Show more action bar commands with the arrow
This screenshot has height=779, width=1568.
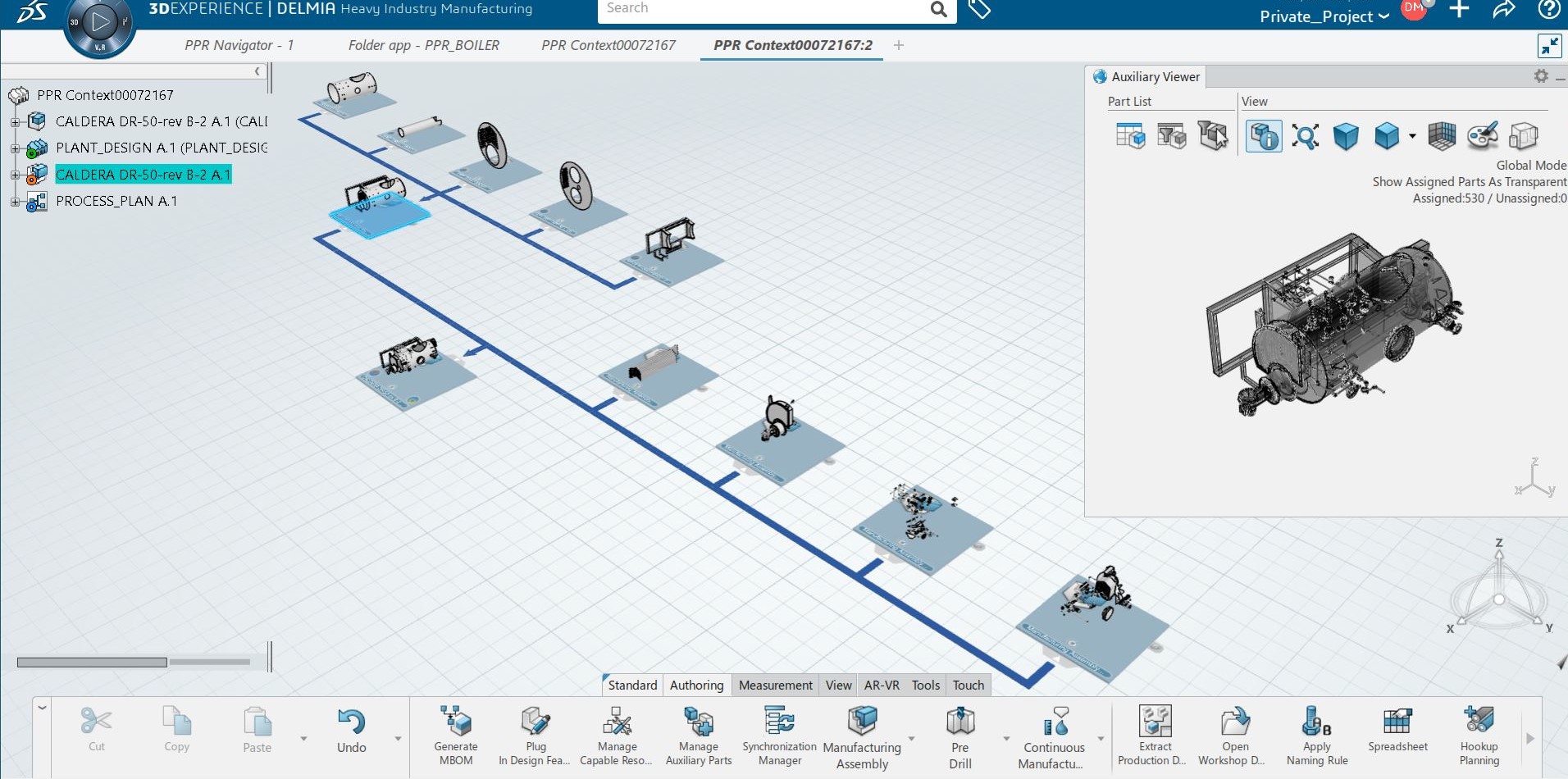(x=1530, y=738)
